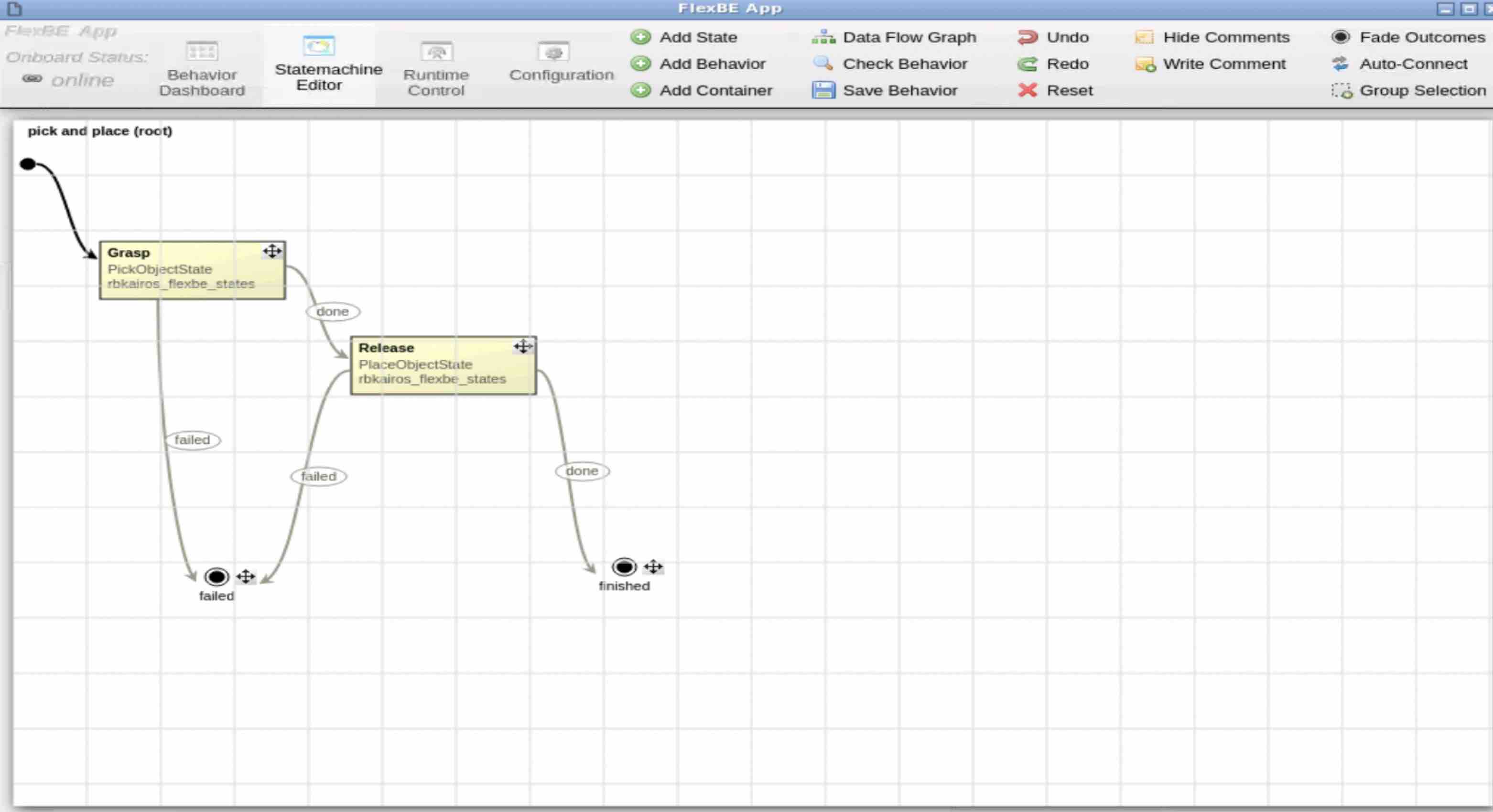This screenshot has width=1493, height=812.
Task: Click done label leading to finished
Action: pos(582,471)
